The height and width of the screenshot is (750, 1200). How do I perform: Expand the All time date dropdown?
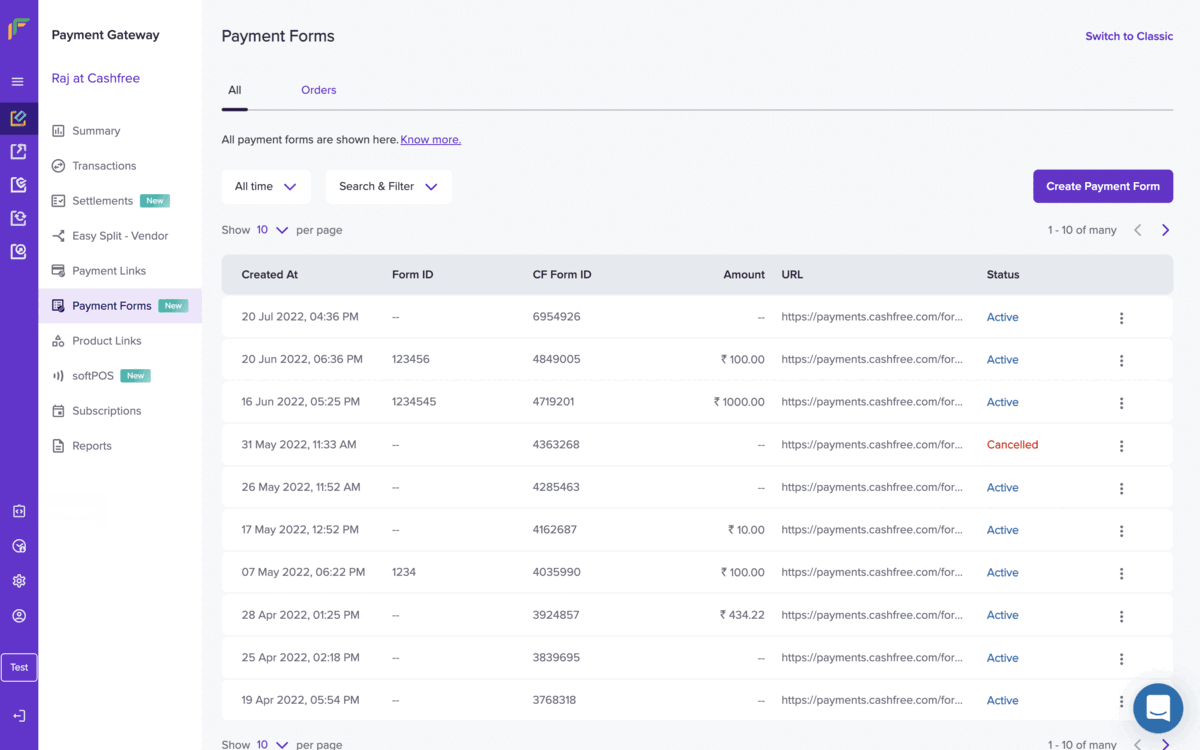tap(266, 187)
